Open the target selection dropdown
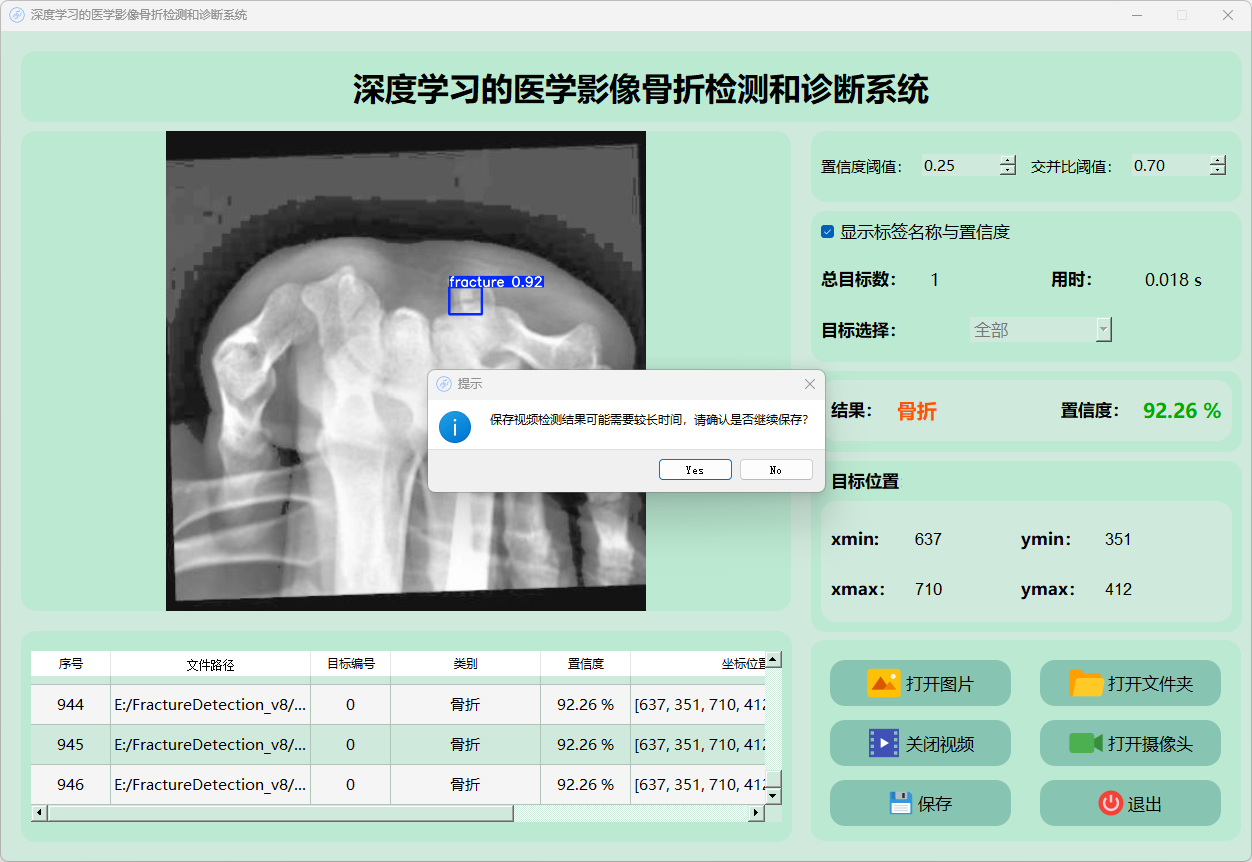 1103,330
